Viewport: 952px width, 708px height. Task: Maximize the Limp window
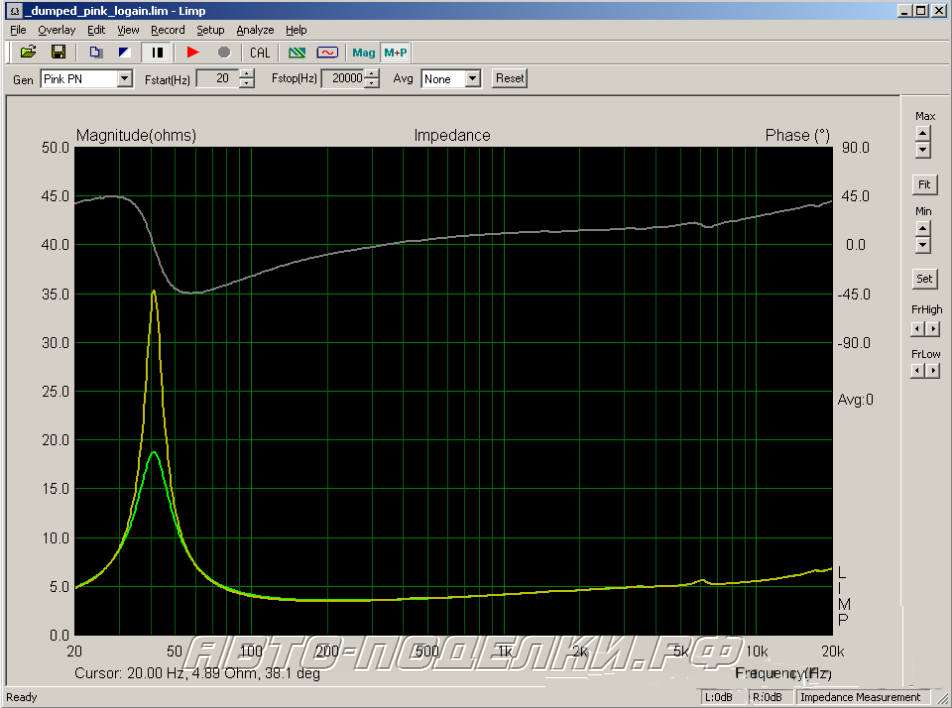921,10
